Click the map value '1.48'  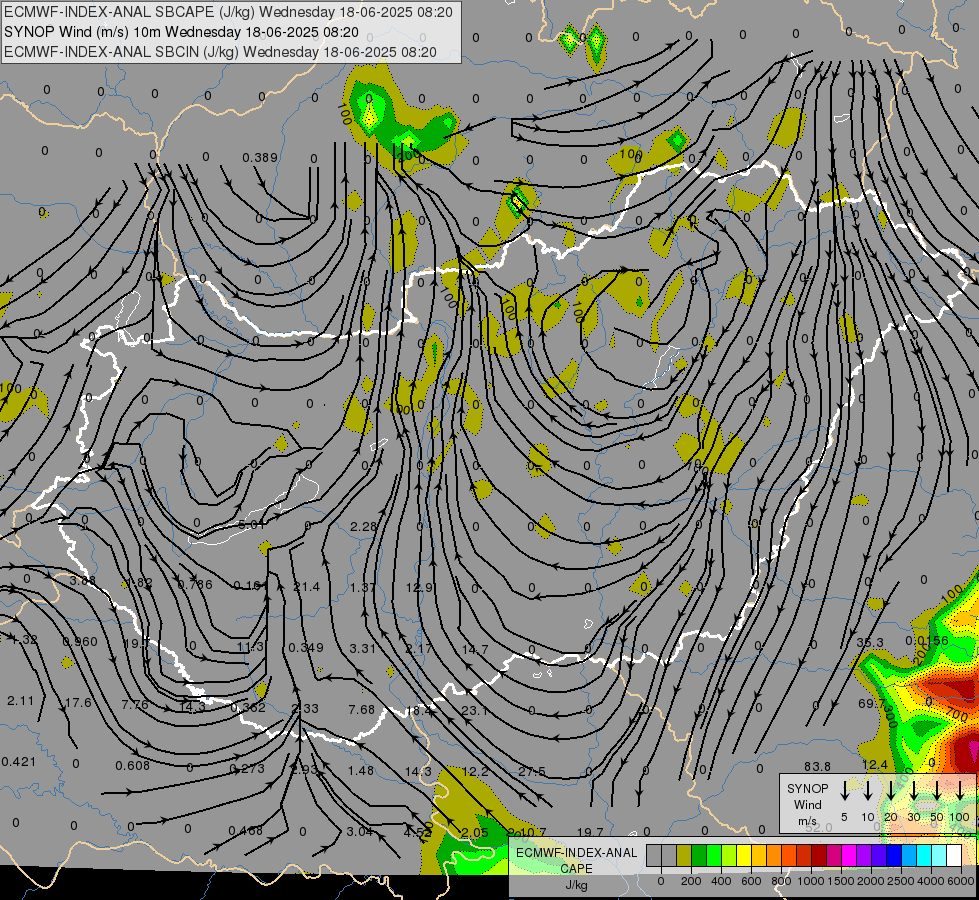point(360,770)
